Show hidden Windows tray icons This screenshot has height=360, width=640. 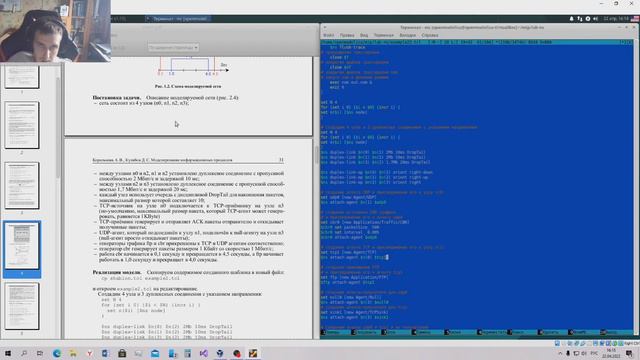[560, 353]
